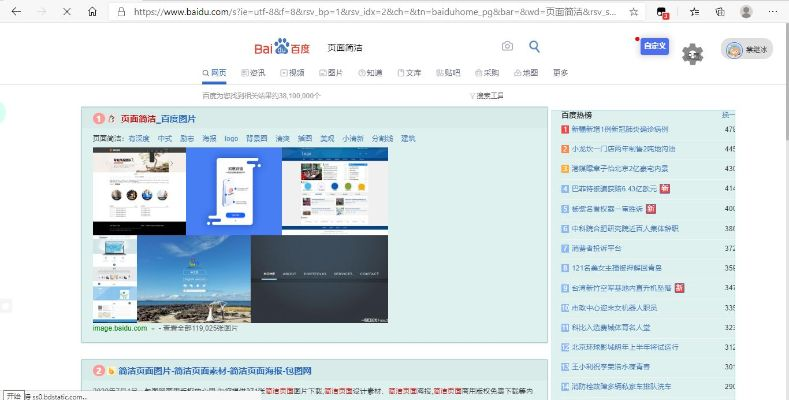Image resolution: width=789 pixels, height=400 pixels.
Task: Filter images by the 建筑 tag
Action: tap(408, 138)
